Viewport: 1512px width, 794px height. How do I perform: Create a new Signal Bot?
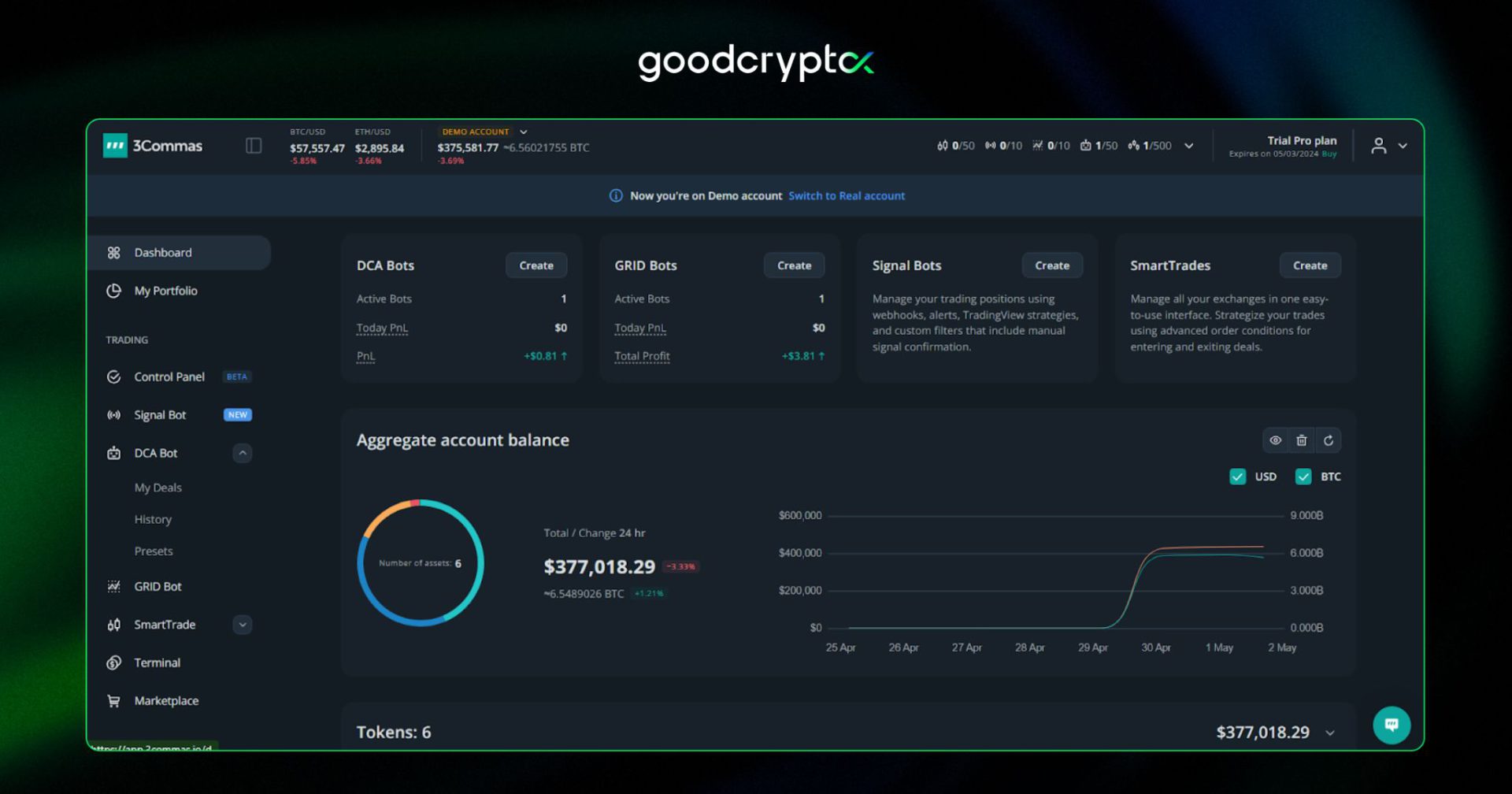point(1052,265)
